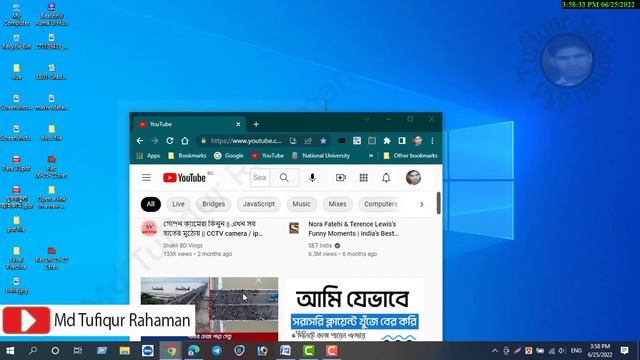The height and width of the screenshot is (360, 640).
Task: Go back using the browser back arrow
Action: pos(140,141)
